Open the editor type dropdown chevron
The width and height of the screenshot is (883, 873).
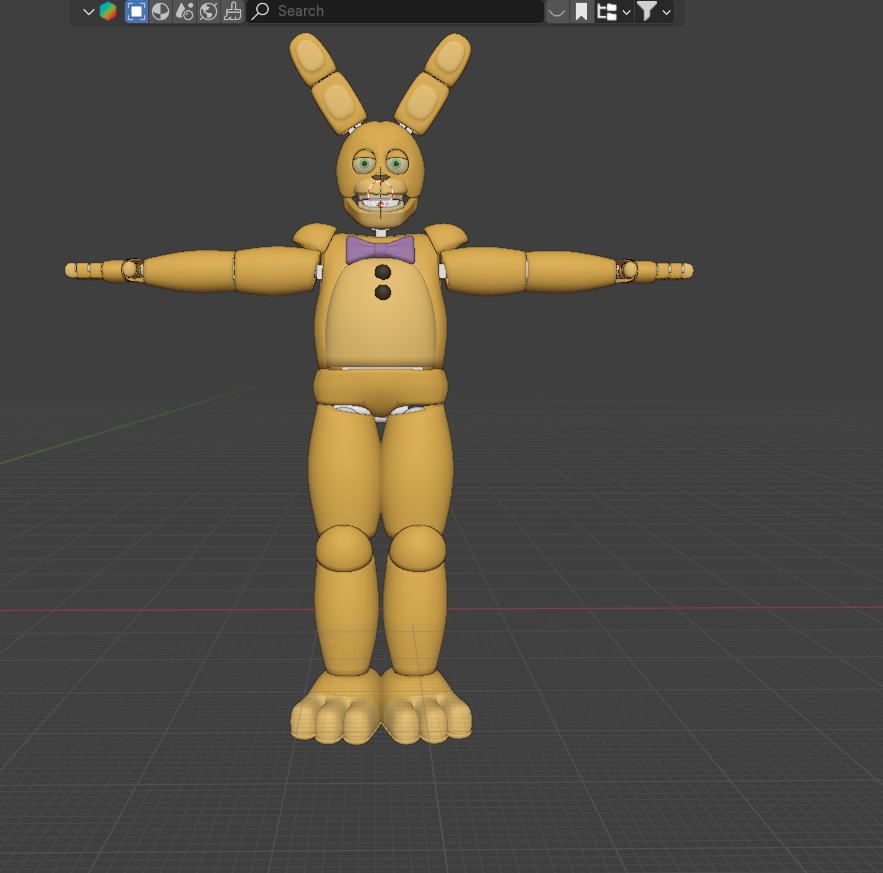[x=88, y=11]
